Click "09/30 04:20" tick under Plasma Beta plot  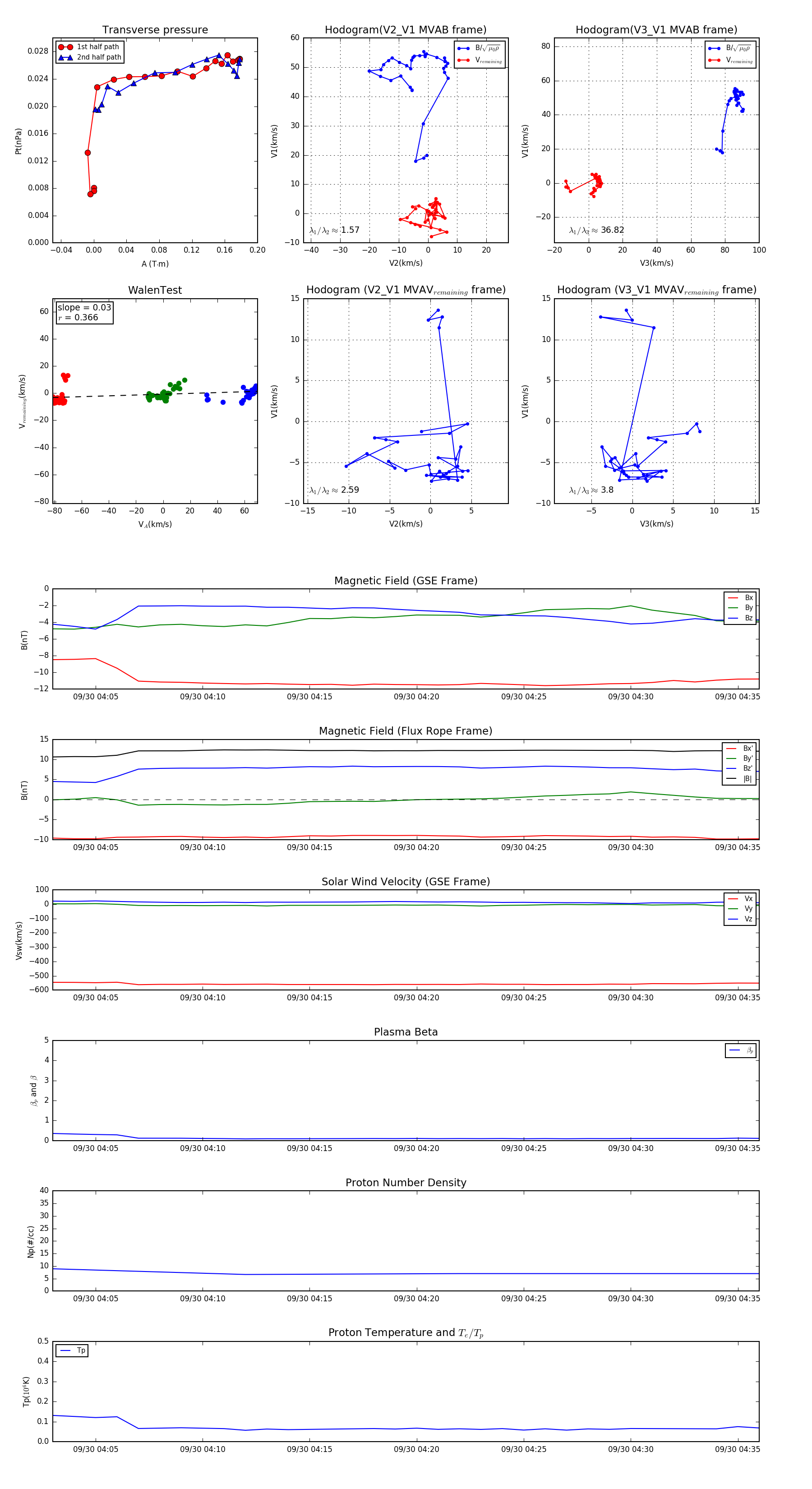point(416,1148)
